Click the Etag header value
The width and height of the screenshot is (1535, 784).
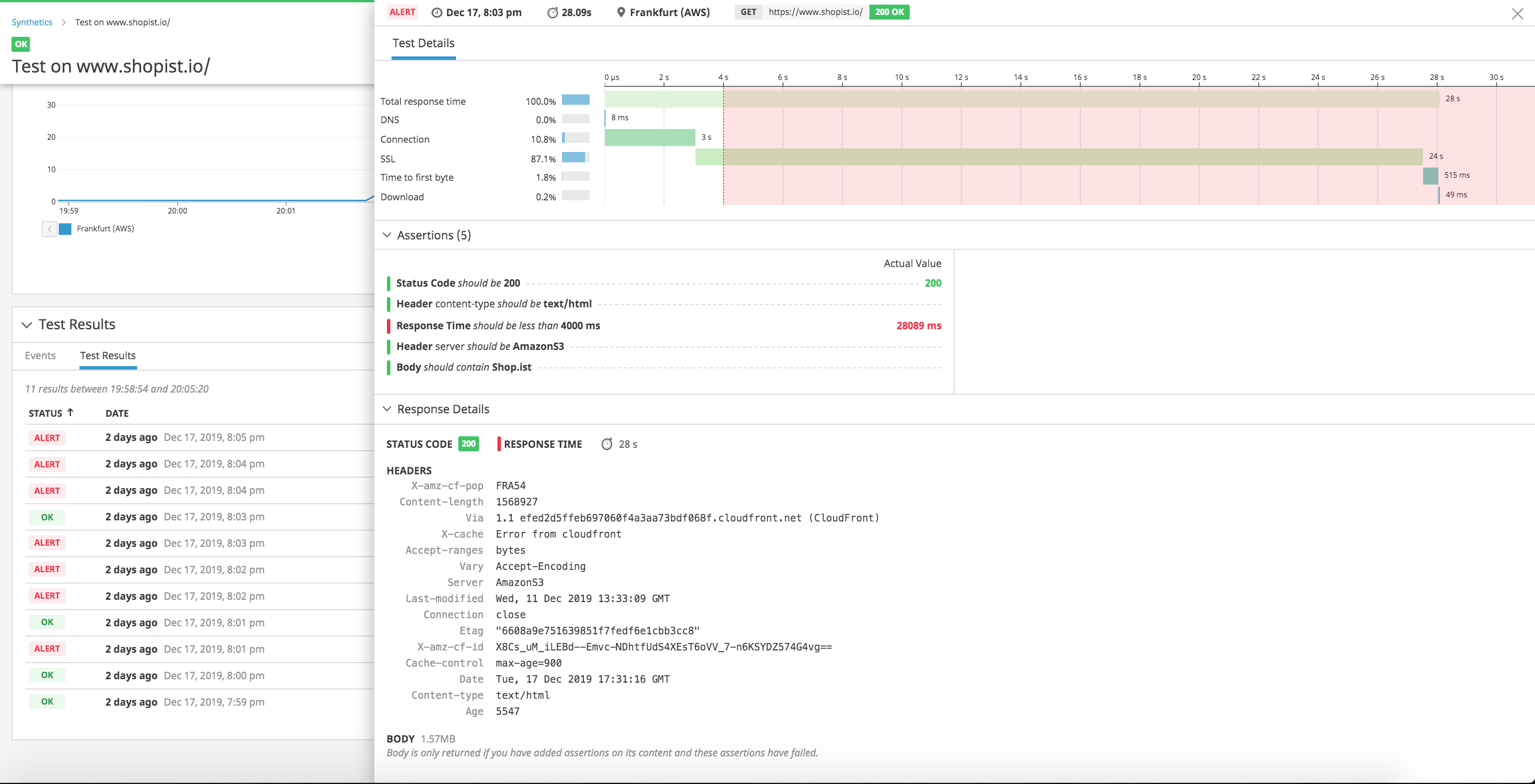pos(598,630)
